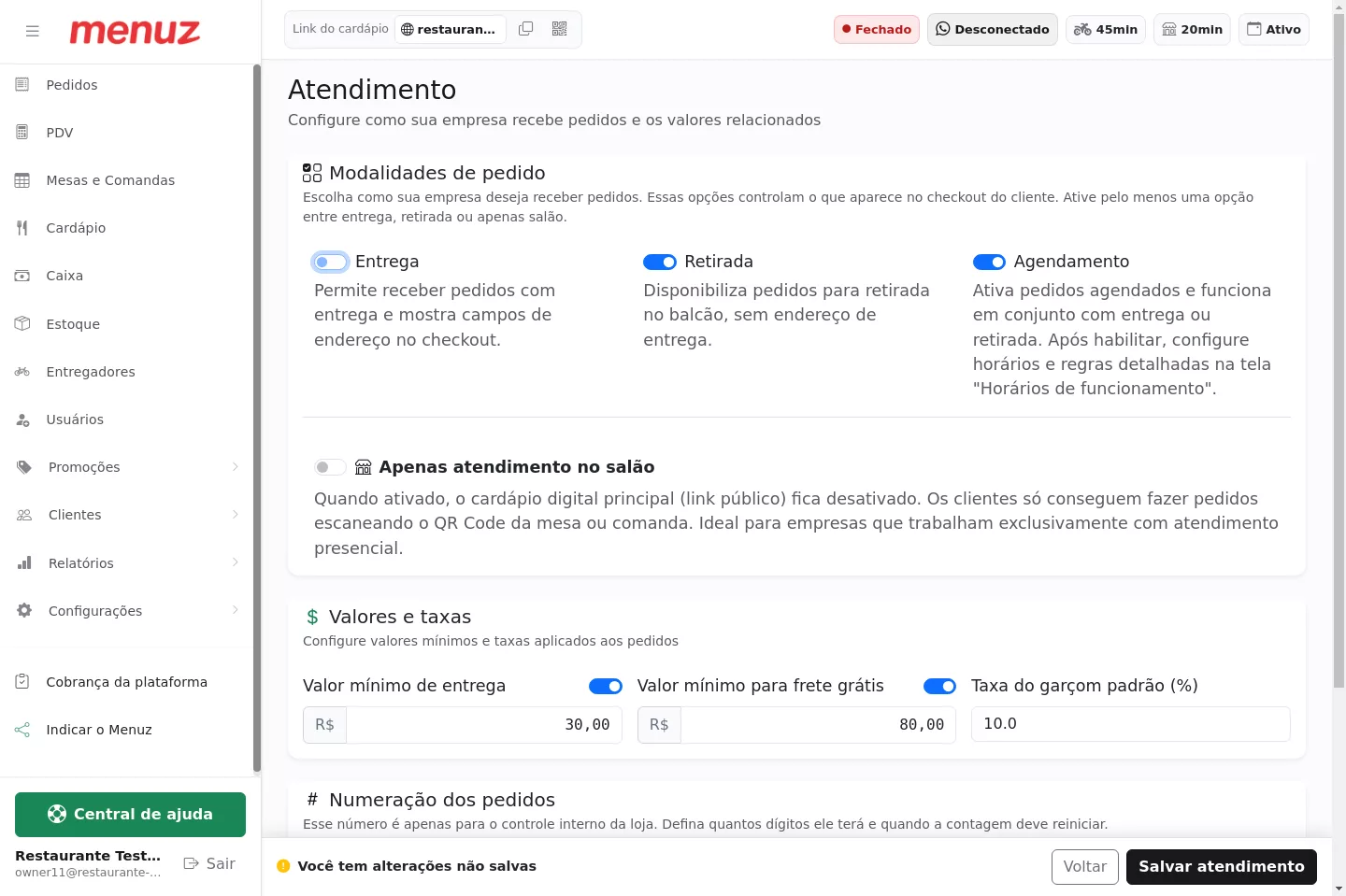Click the Modalidades de pedido grid icon
Viewport: 1346px width, 896px height.
pyautogui.click(x=312, y=173)
